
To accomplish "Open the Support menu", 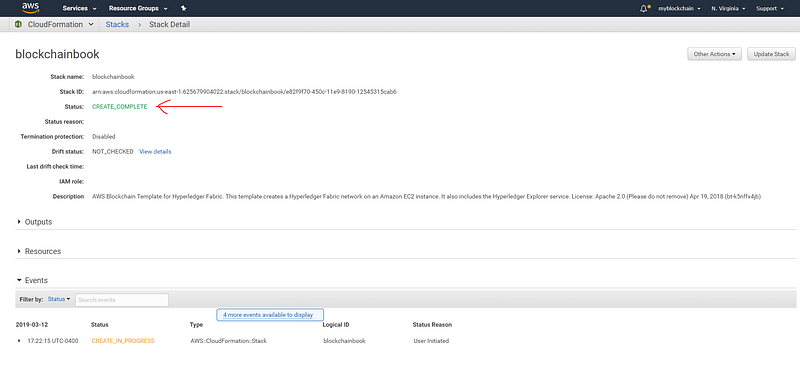I will [769, 8].
